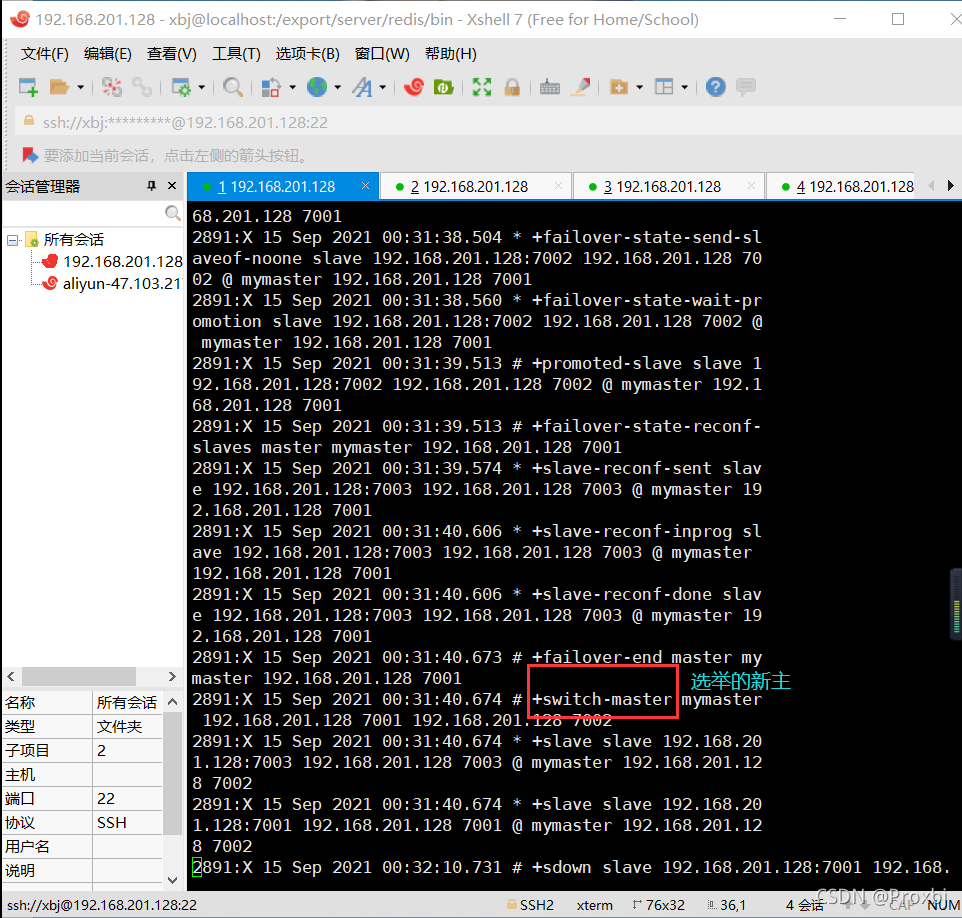Click the New Session toolbar icon
The height and width of the screenshot is (918, 962).
click(28, 87)
